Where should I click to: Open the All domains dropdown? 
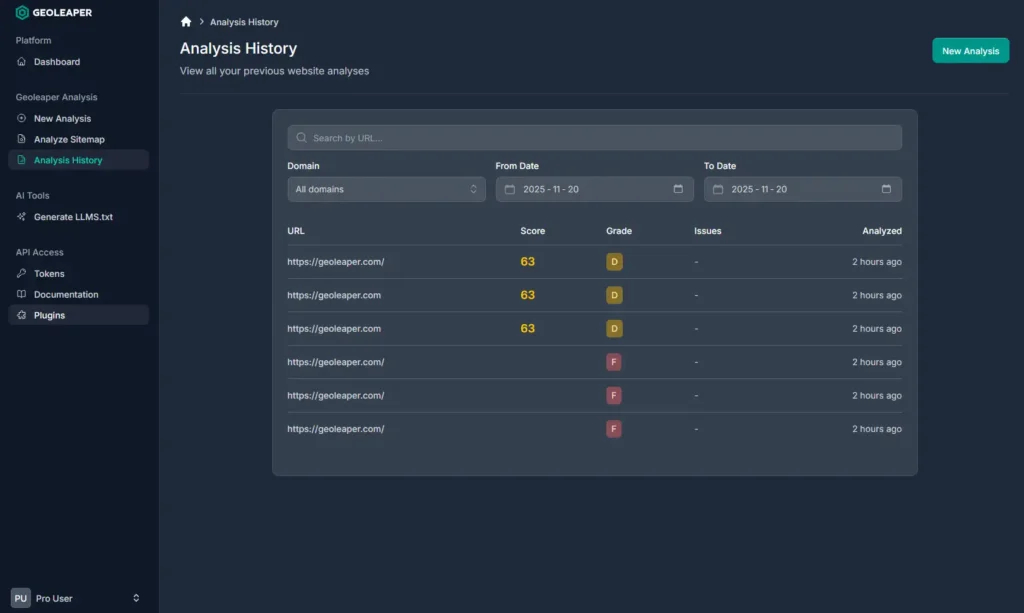click(386, 189)
